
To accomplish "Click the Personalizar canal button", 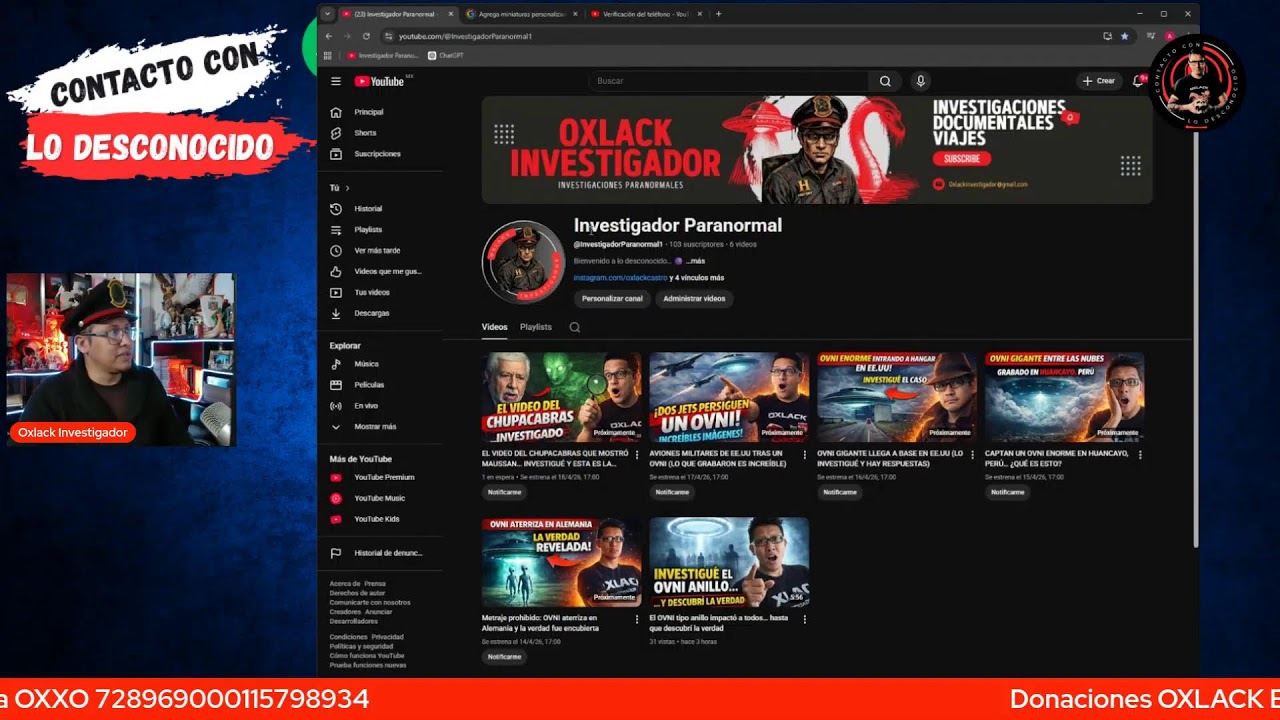I will (x=612, y=298).
